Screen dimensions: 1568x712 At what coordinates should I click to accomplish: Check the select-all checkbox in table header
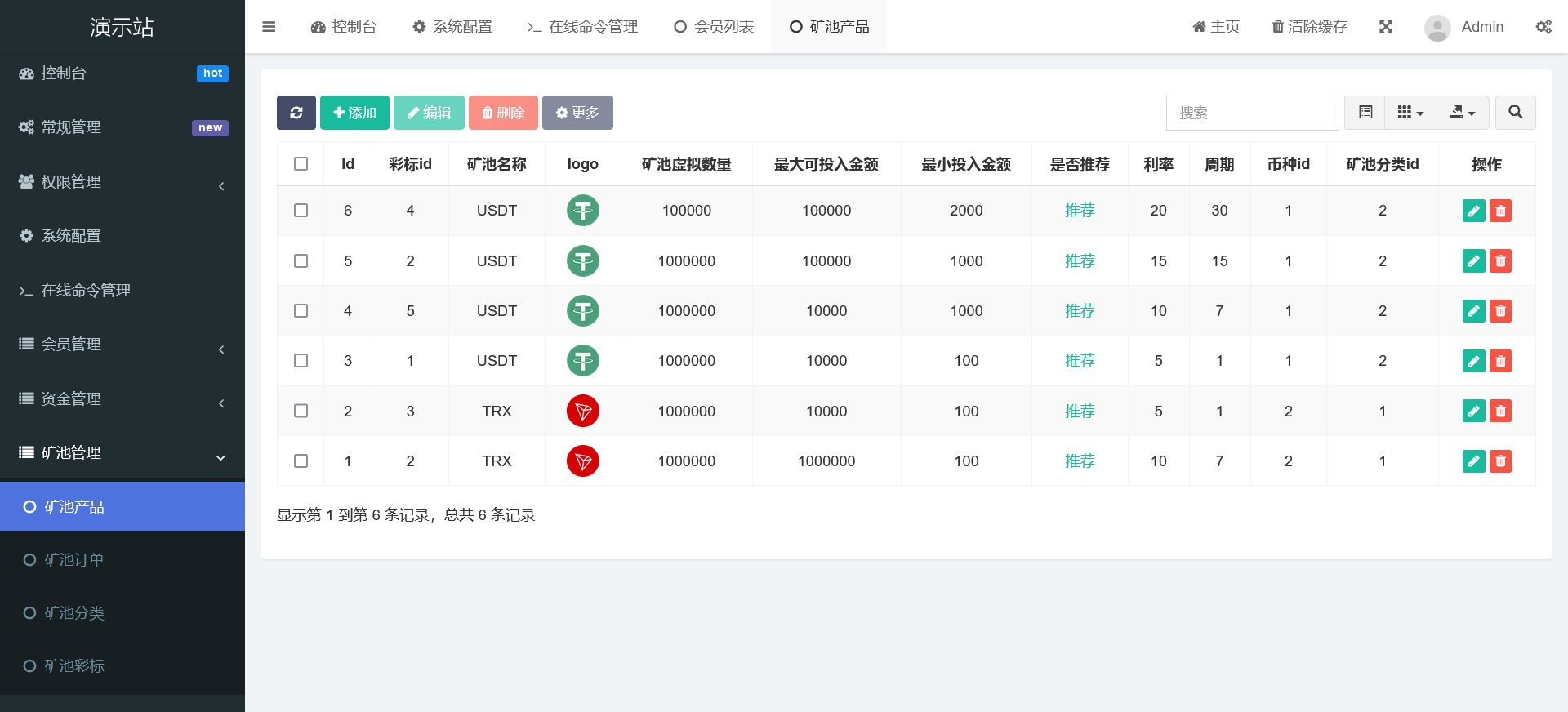(x=301, y=164)
